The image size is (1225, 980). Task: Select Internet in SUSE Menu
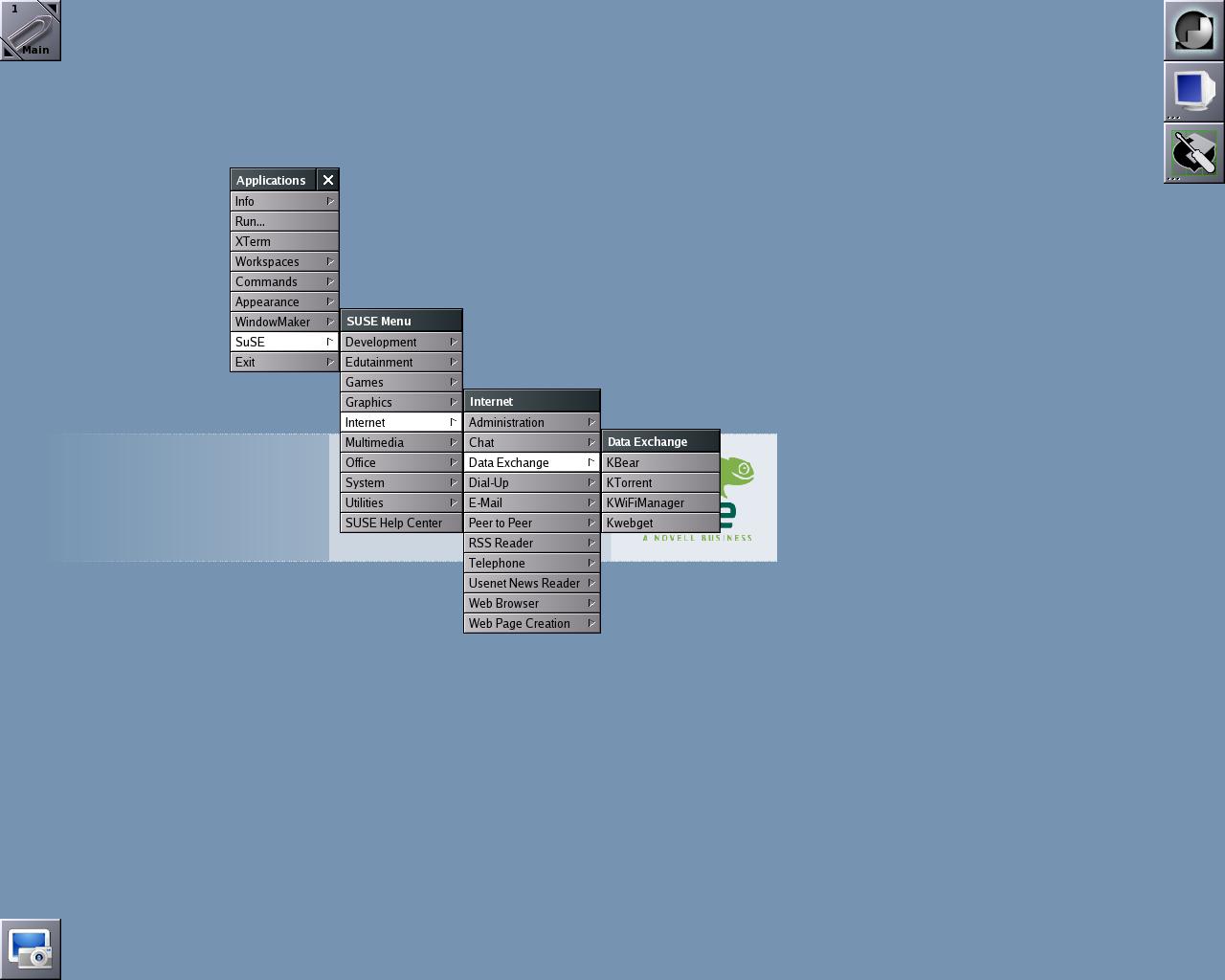click(x=401, y=422)
